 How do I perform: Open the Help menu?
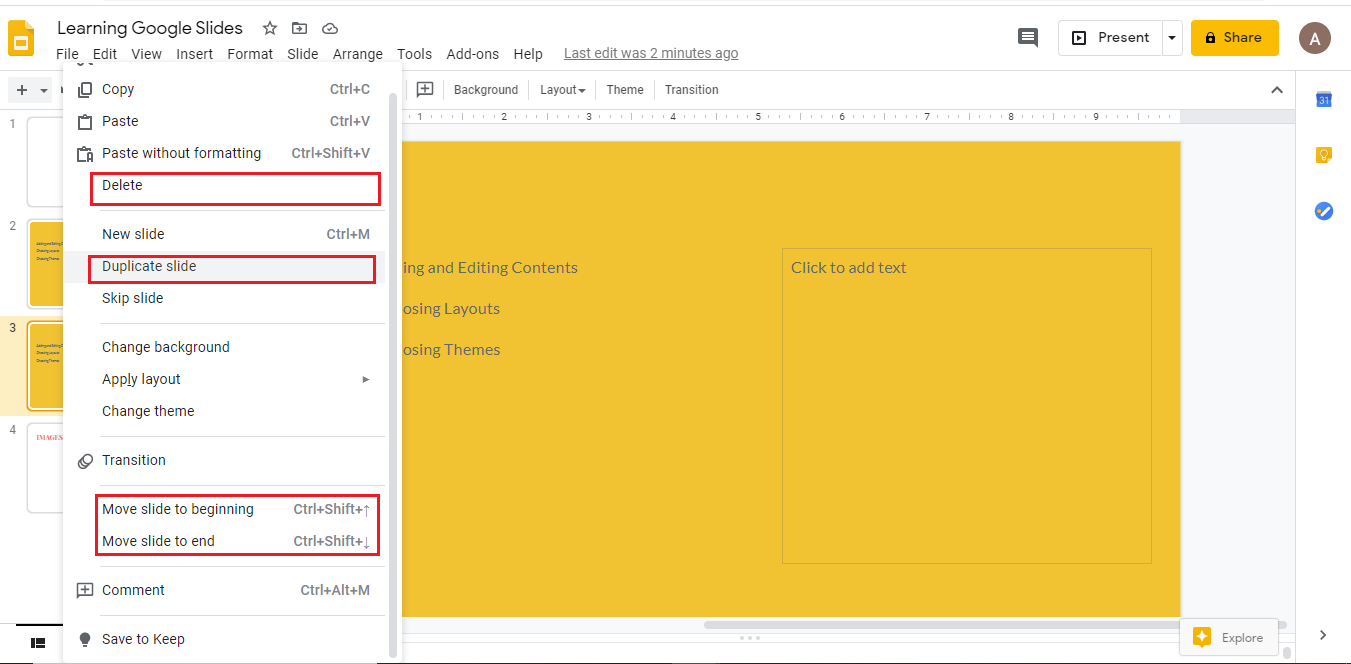click(528, 54)
